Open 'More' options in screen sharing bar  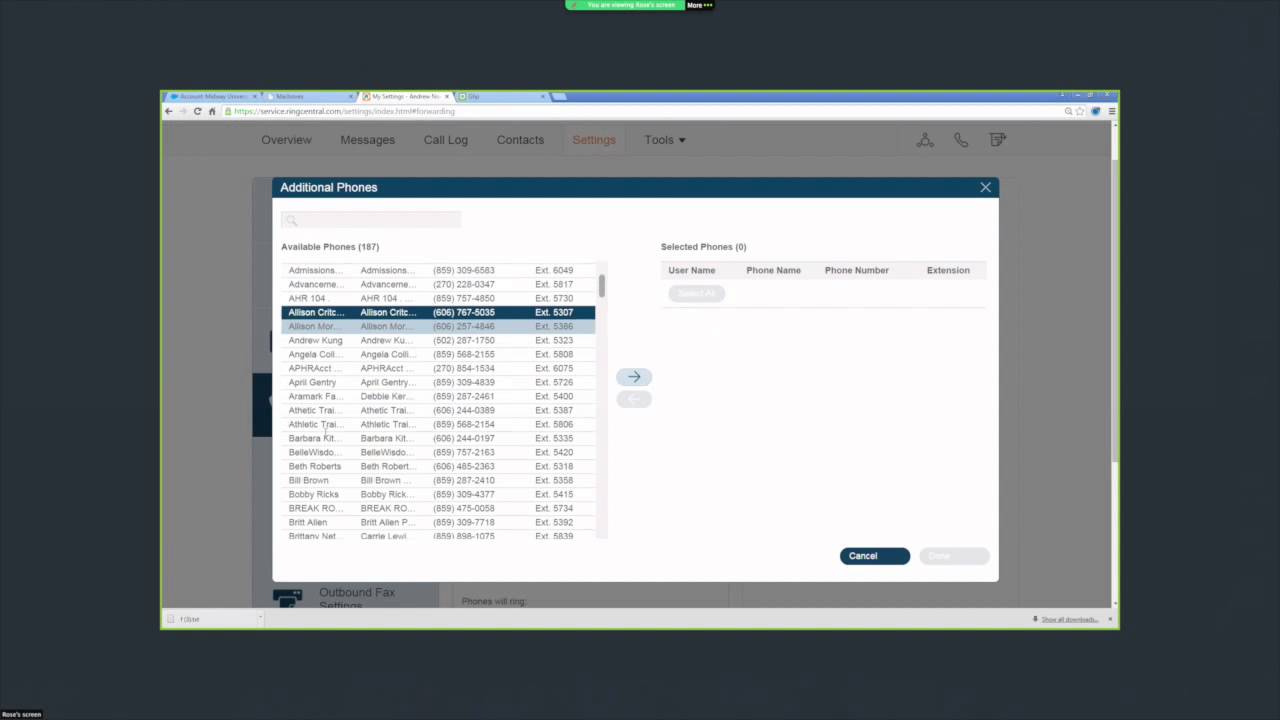[x=699, y=5]
